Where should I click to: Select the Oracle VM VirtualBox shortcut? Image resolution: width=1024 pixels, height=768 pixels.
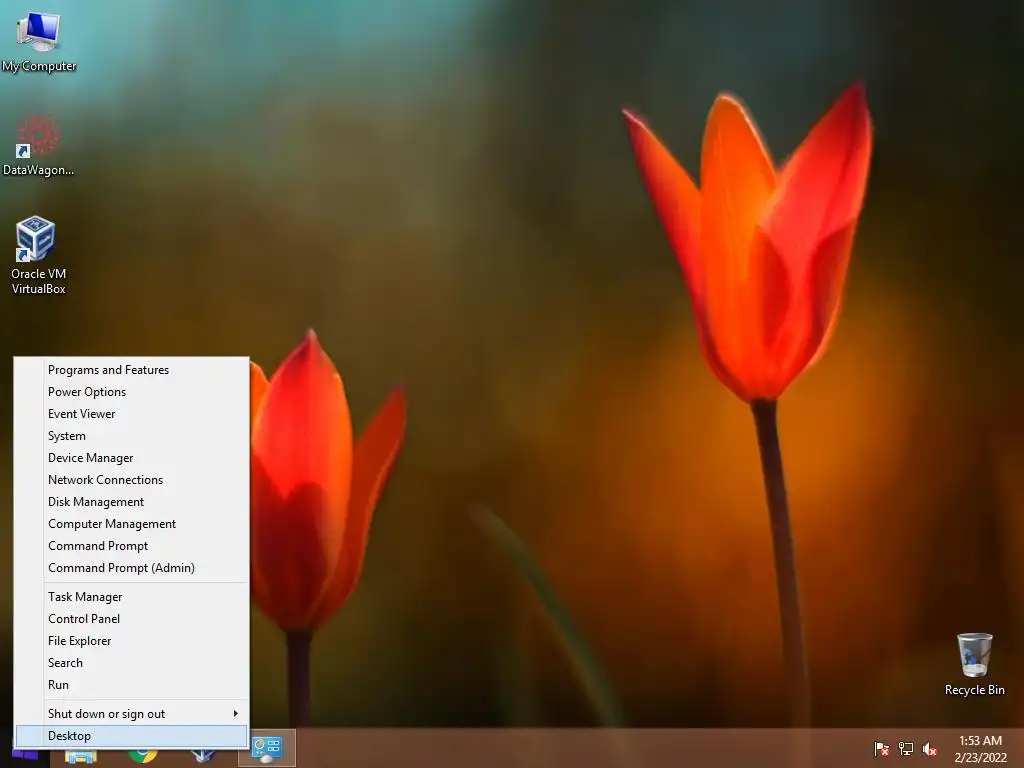pyautogui.click(x=38, y=255)
